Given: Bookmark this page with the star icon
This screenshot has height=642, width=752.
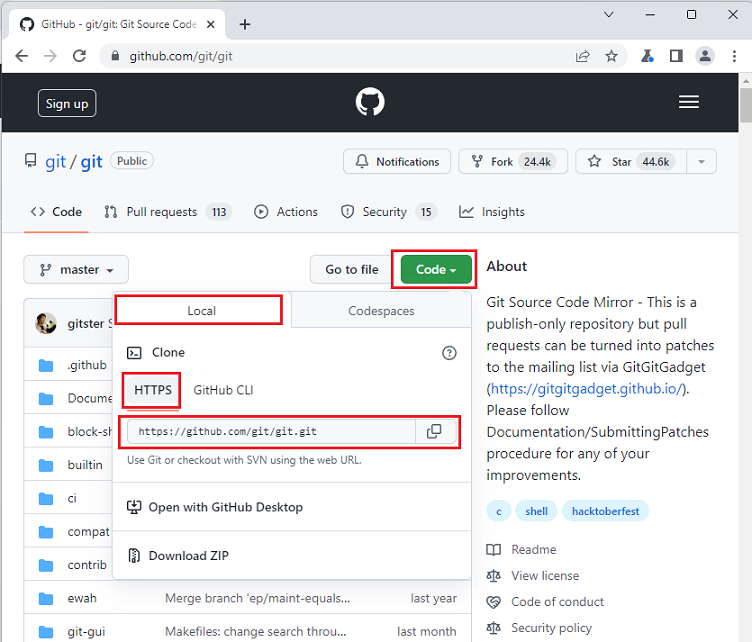Looking at the screenshot, I should 611,56.
